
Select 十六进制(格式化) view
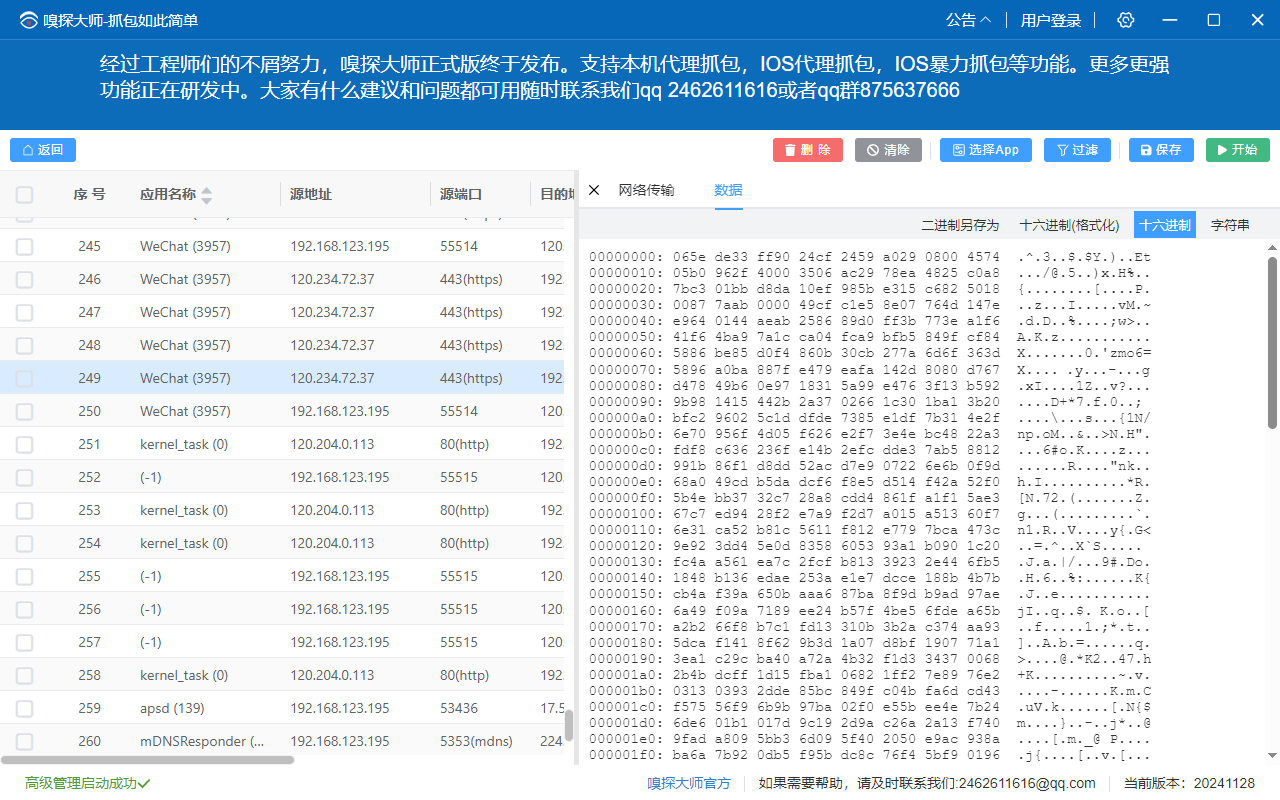[x=1069, y=225]
